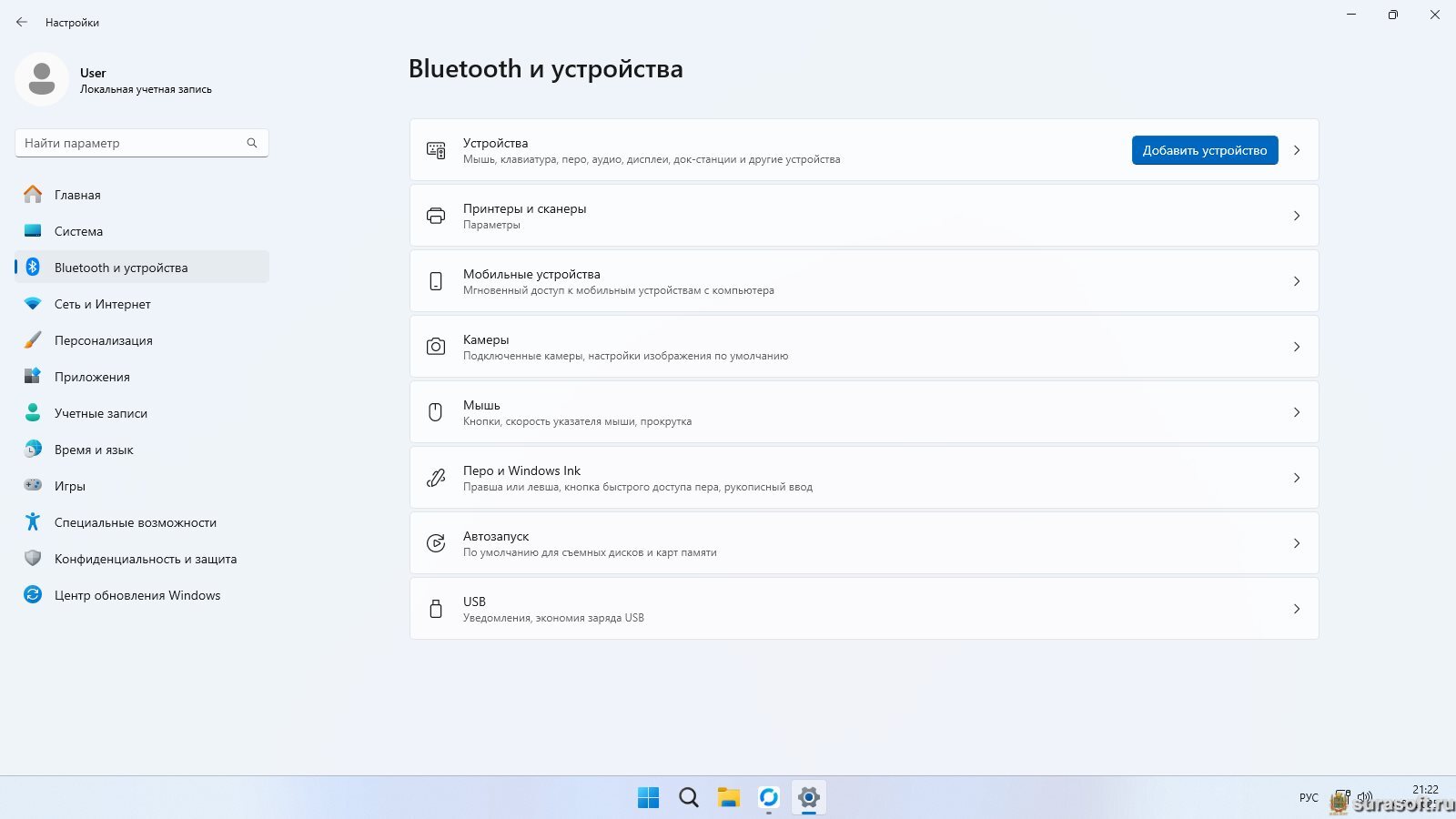Screen dimensions: 1456x819
Task: Click the Добавить устройство button
Action: coord(1205,150)
